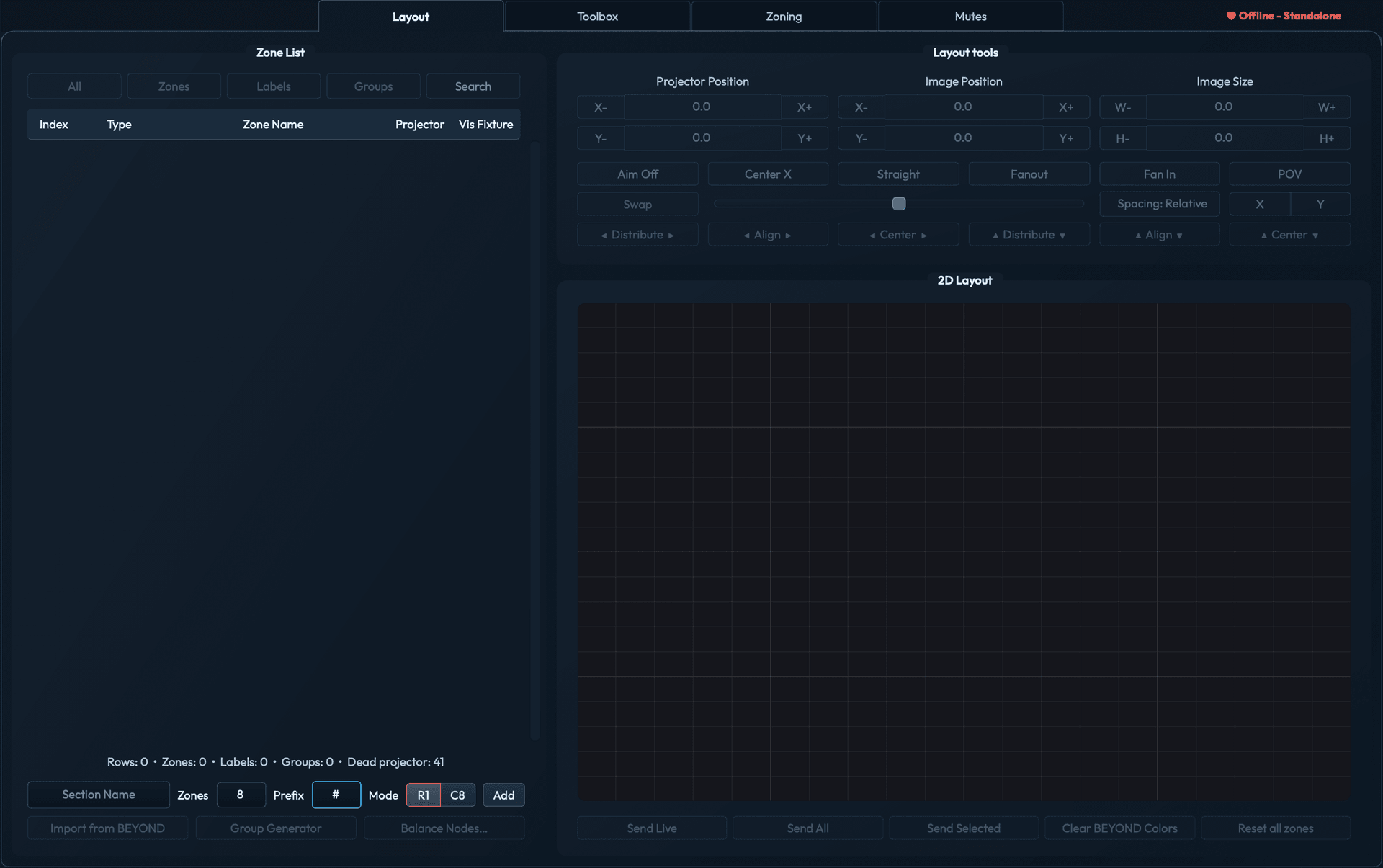Sort by the Zone Name column header

(x=273, y=125)
